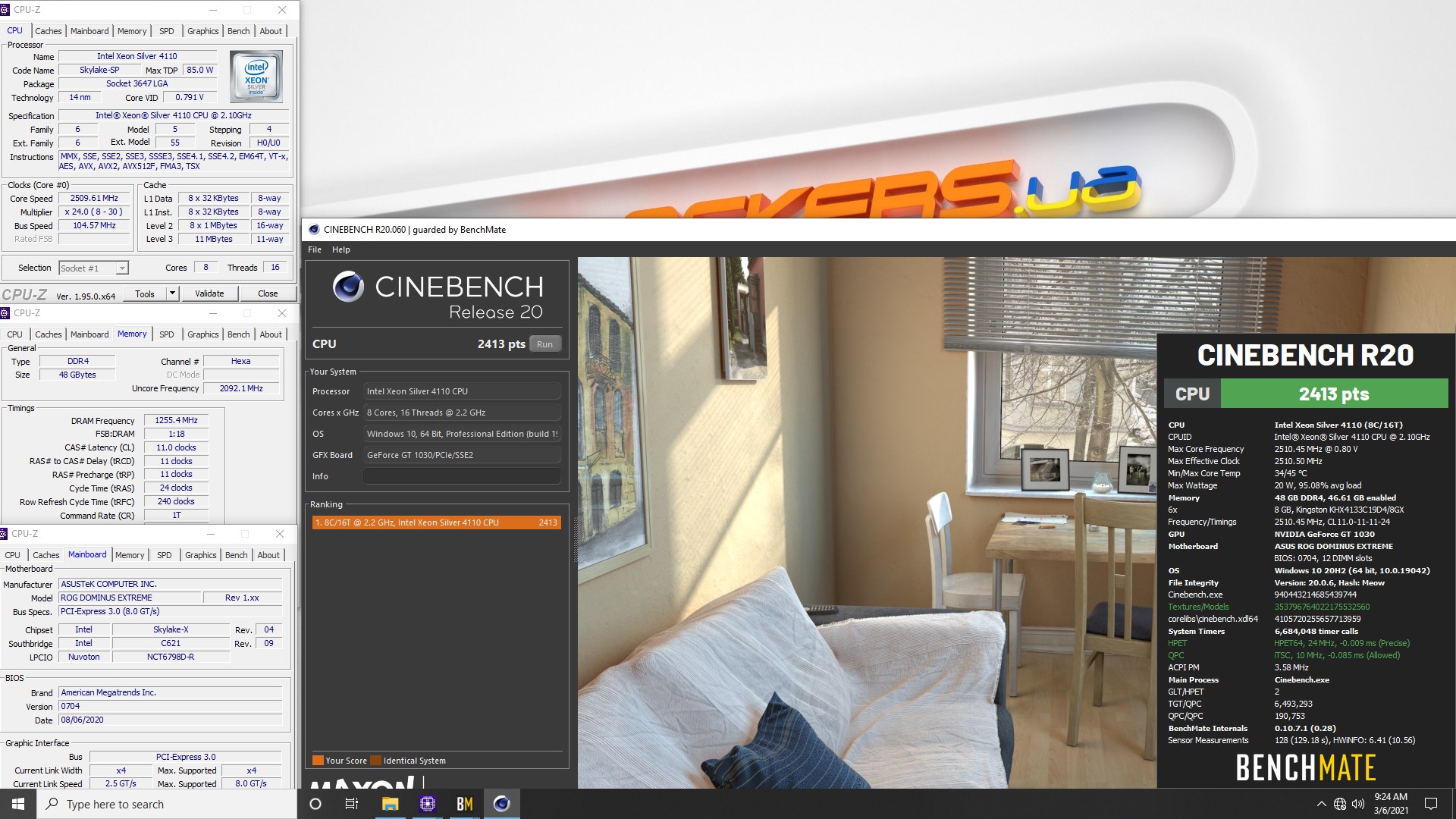Select the ranking entry Intel Xeon Silver 4110
The width and height of the screenshot is (1456, 819).
coord(436,522)
